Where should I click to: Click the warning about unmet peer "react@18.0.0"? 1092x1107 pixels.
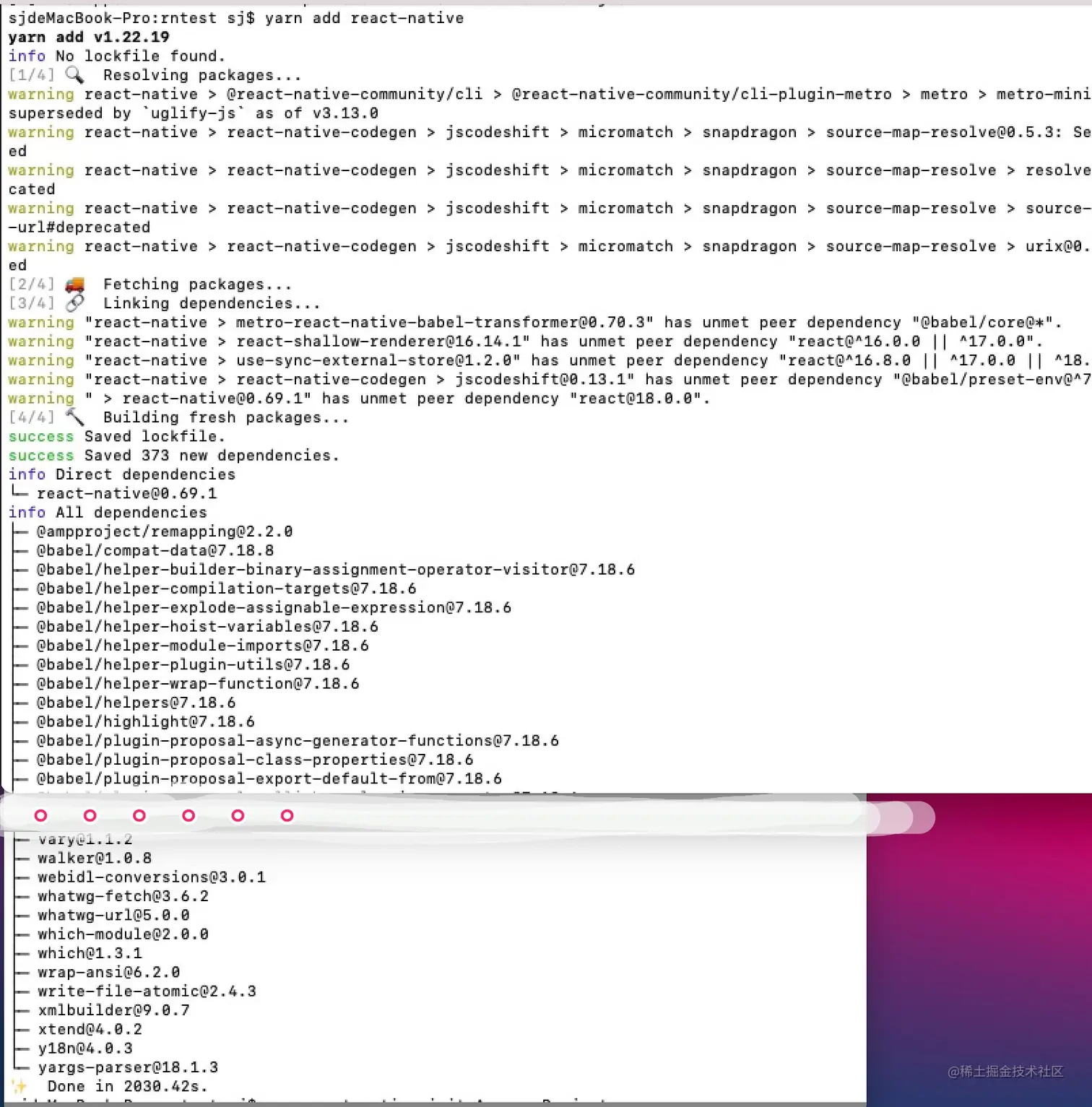[360, 399]
